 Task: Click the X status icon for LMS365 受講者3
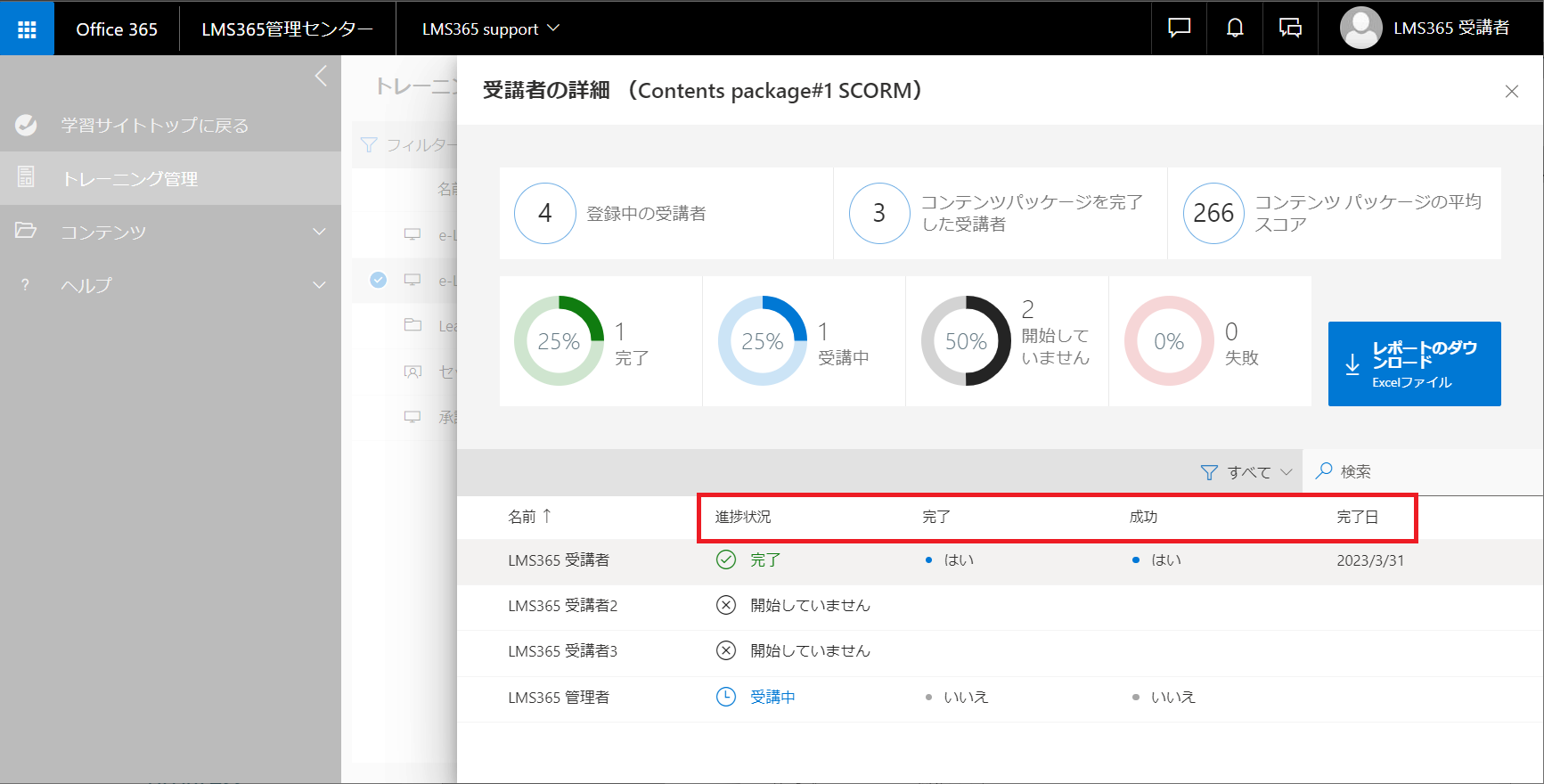(x=726, y=650)
